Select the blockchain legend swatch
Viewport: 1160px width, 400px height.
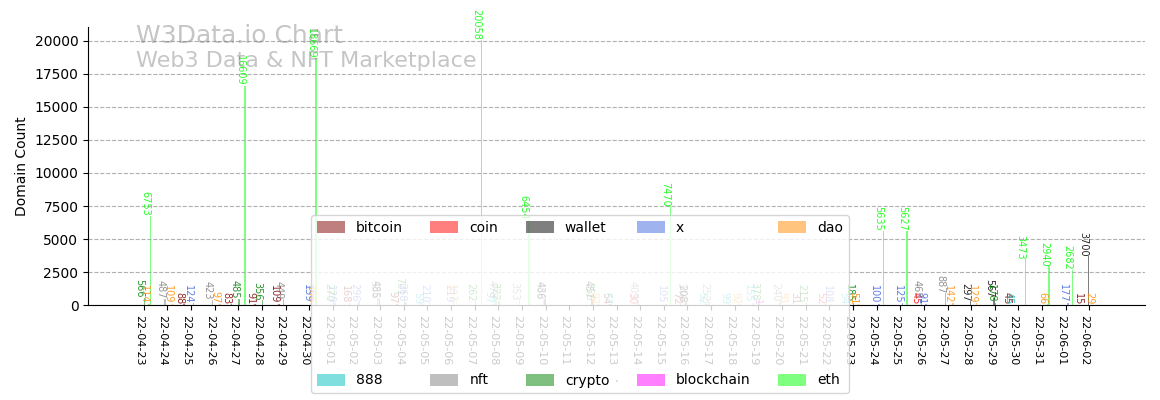click(651, 380)
